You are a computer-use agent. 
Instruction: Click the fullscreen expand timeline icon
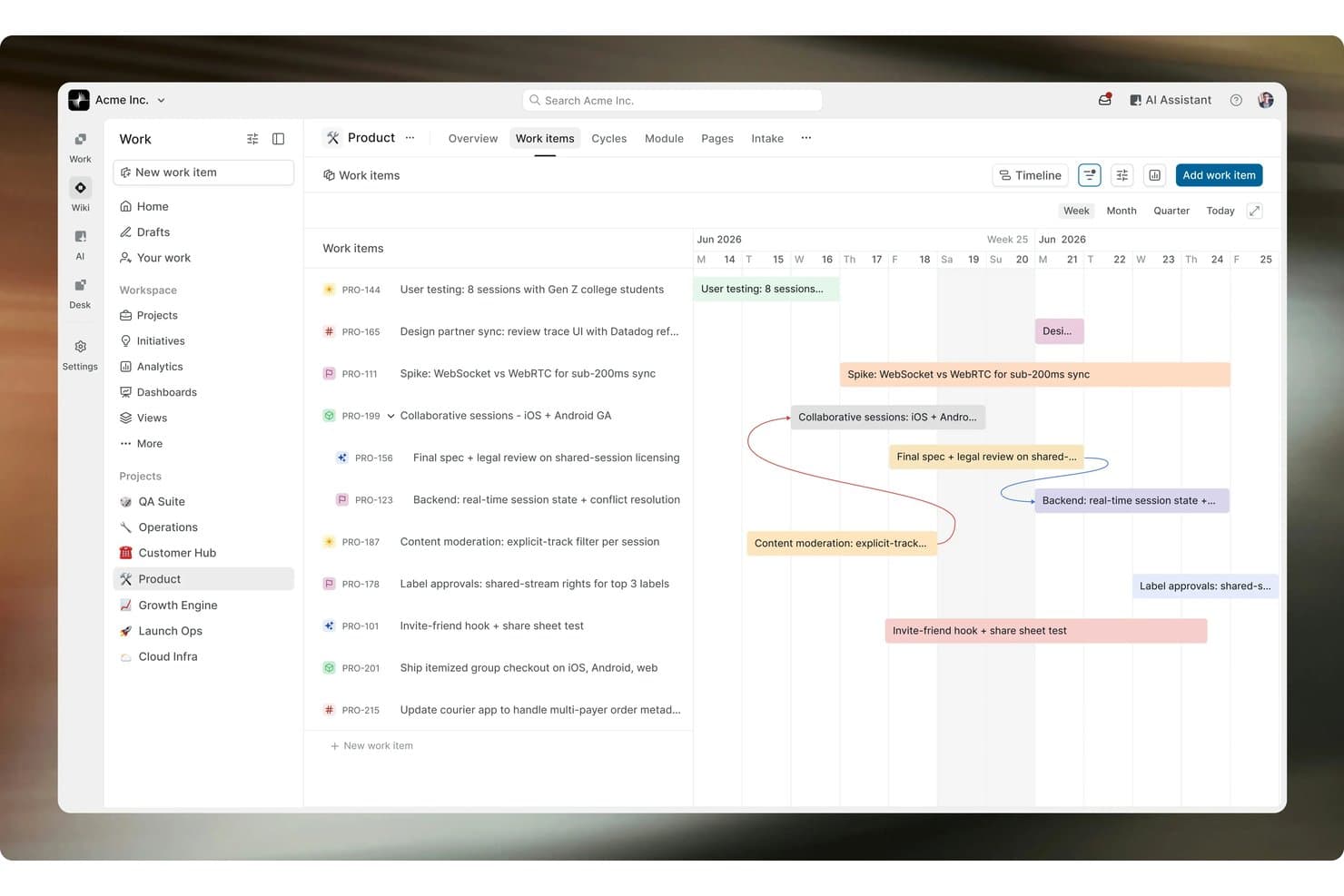1255,211
